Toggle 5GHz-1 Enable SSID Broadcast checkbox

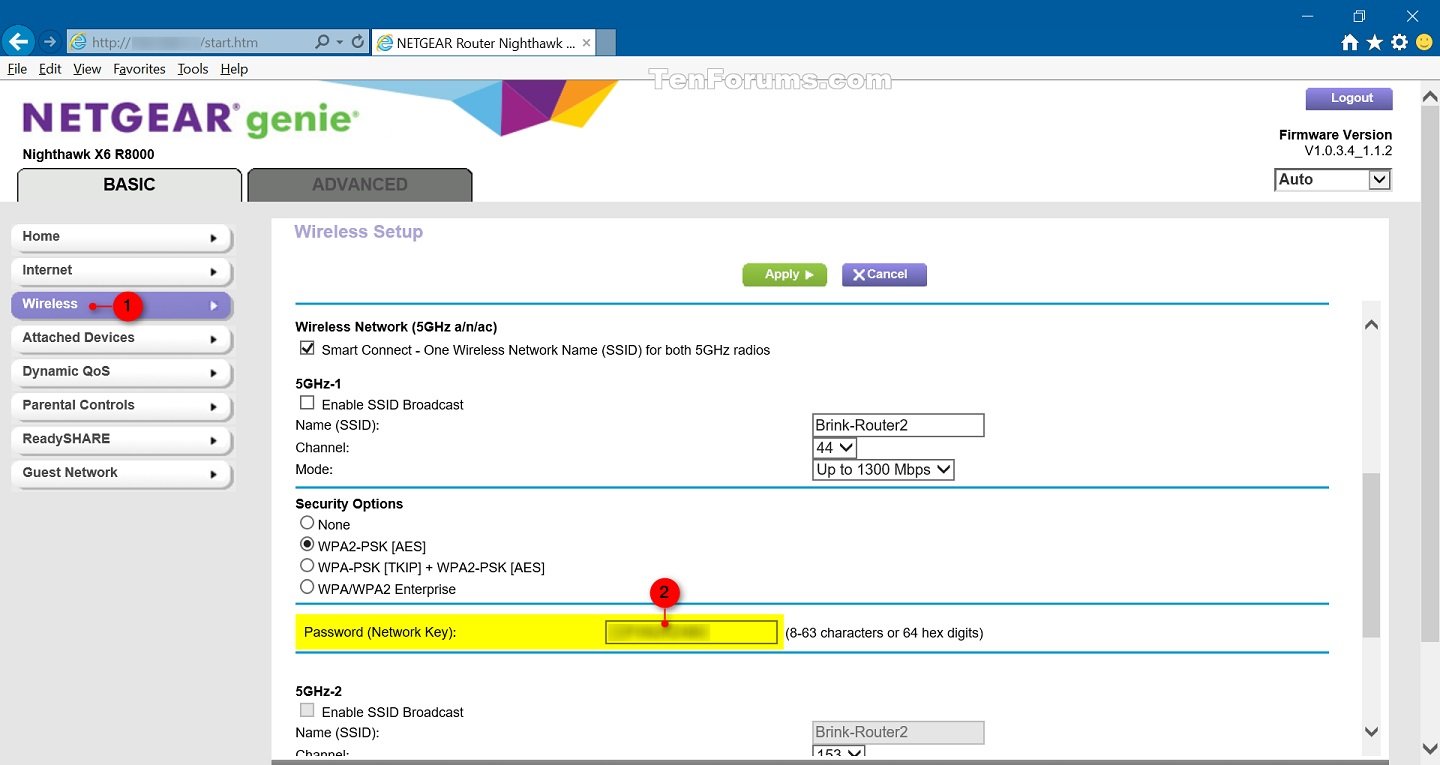click(x=307, y=403)
